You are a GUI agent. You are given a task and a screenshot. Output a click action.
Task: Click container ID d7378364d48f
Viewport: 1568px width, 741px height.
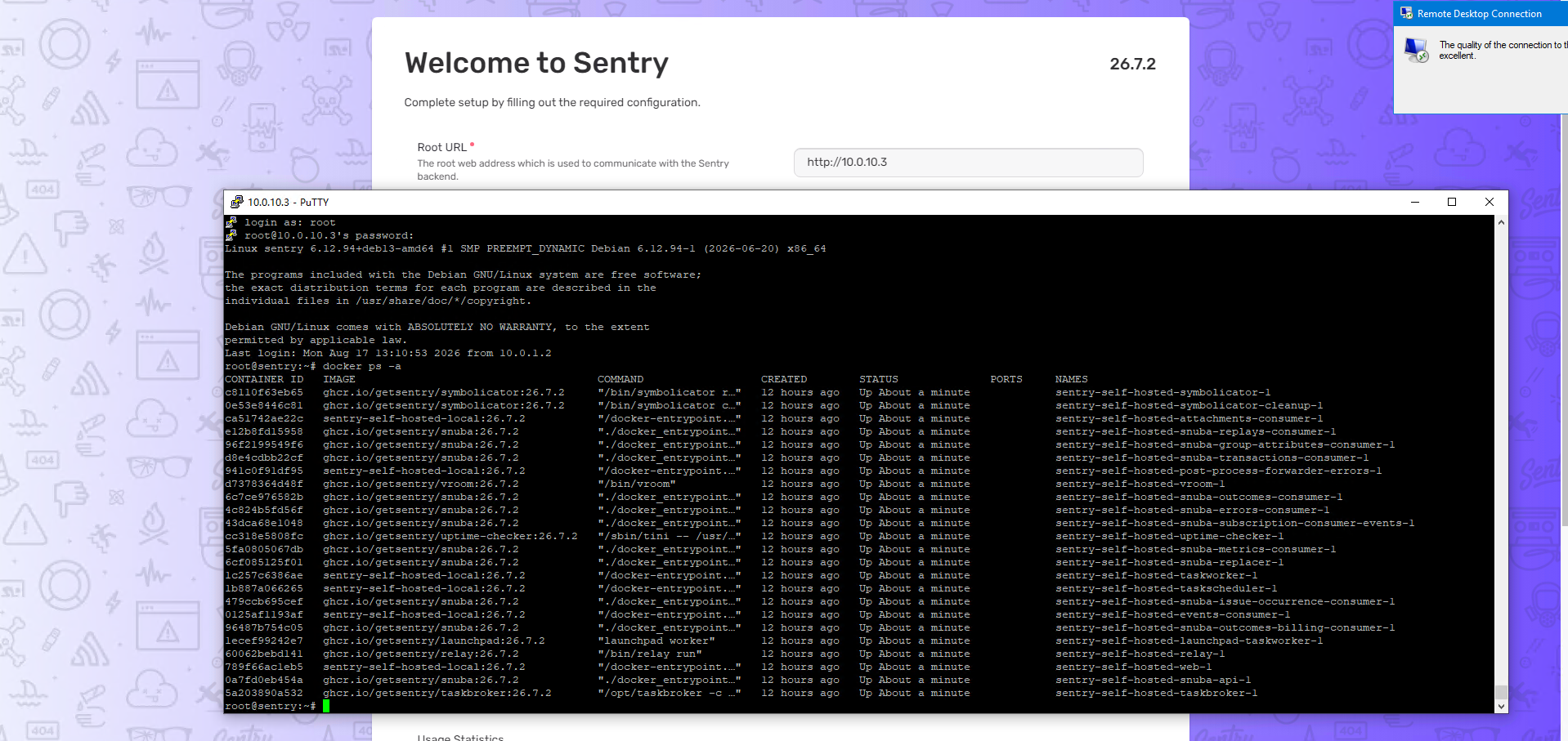point(264,484)
